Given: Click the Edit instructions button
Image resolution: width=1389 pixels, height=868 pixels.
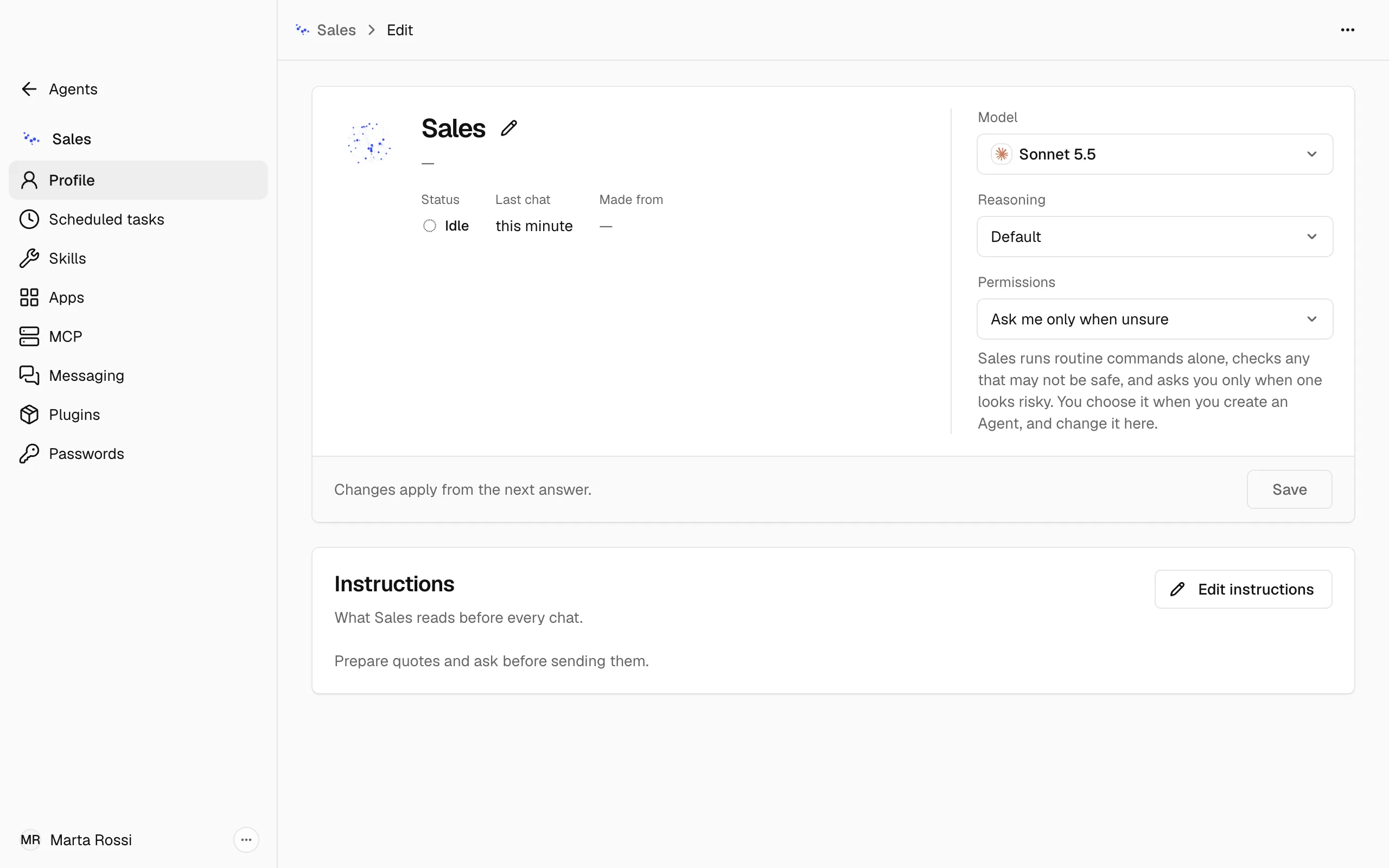Looking at the screenshot, I should tap(1243, 589).
